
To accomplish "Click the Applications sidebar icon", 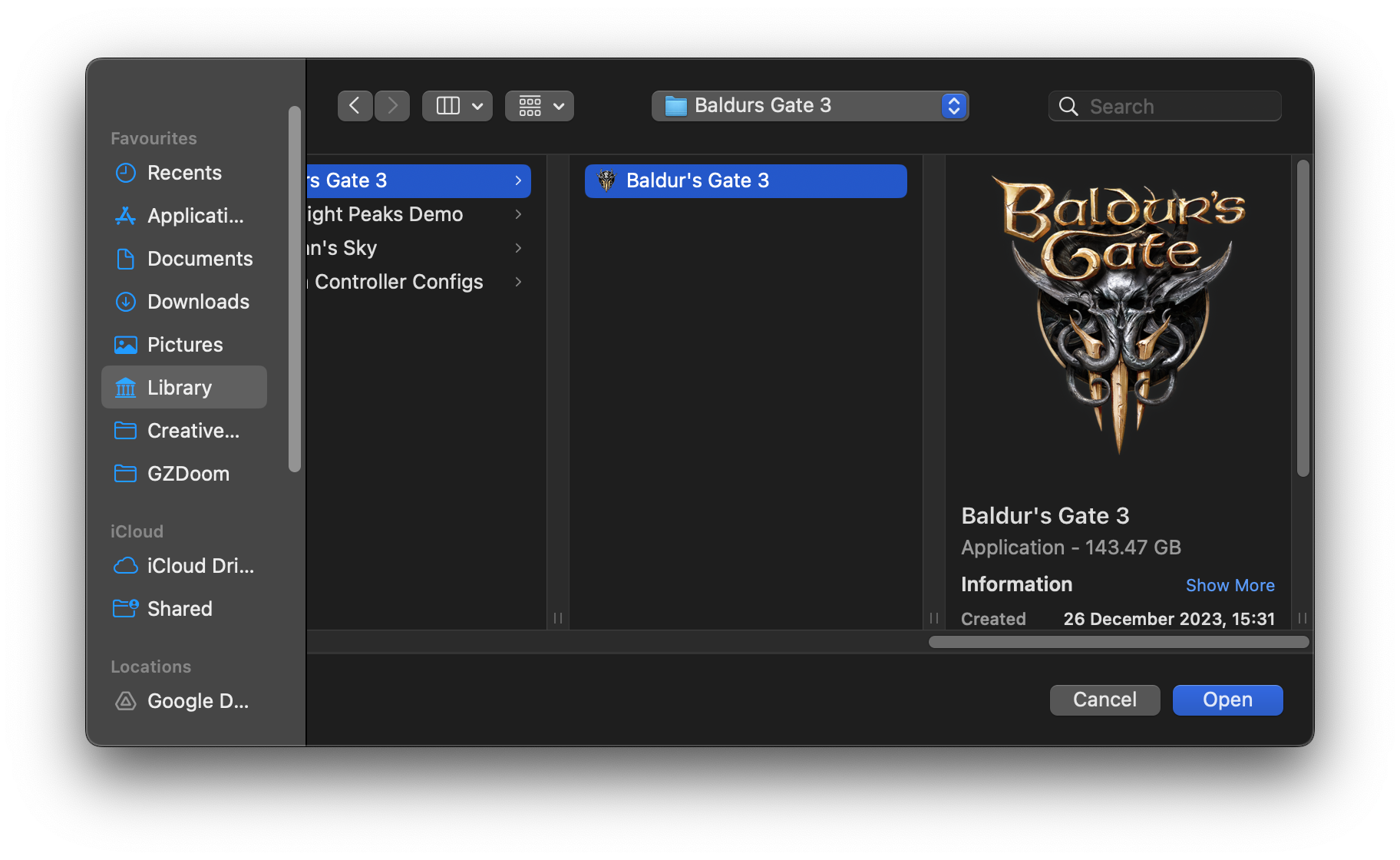I will pos(125,216).
